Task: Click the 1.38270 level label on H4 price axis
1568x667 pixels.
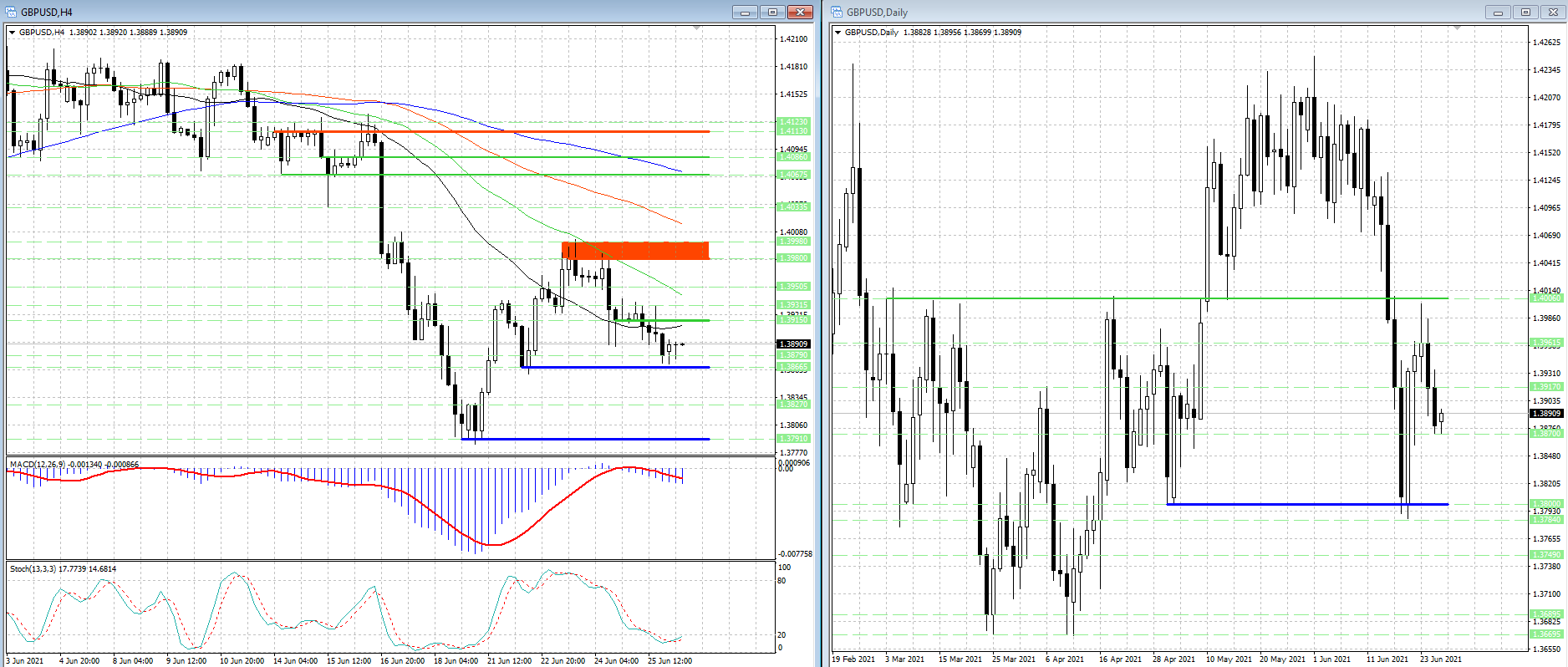Action: (x=793, y=405)
